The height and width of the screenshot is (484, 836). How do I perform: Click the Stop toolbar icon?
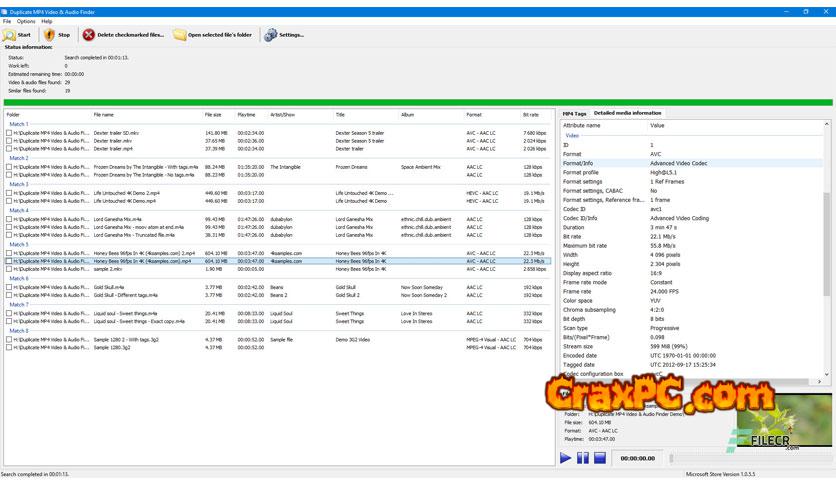50,35
